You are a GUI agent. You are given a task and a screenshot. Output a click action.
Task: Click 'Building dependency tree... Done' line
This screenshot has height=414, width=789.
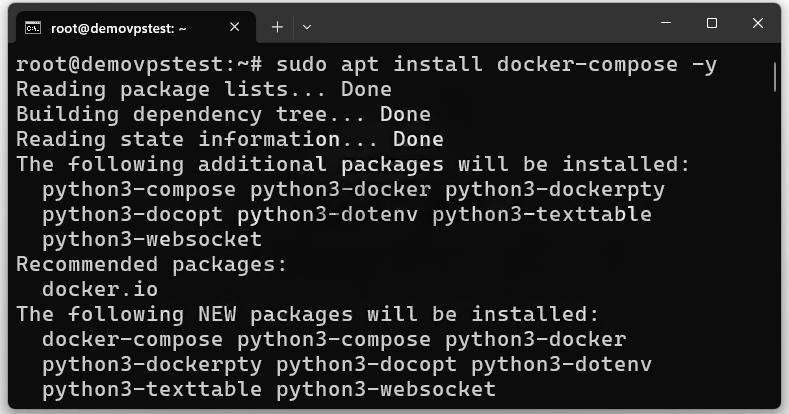(223, 114)
